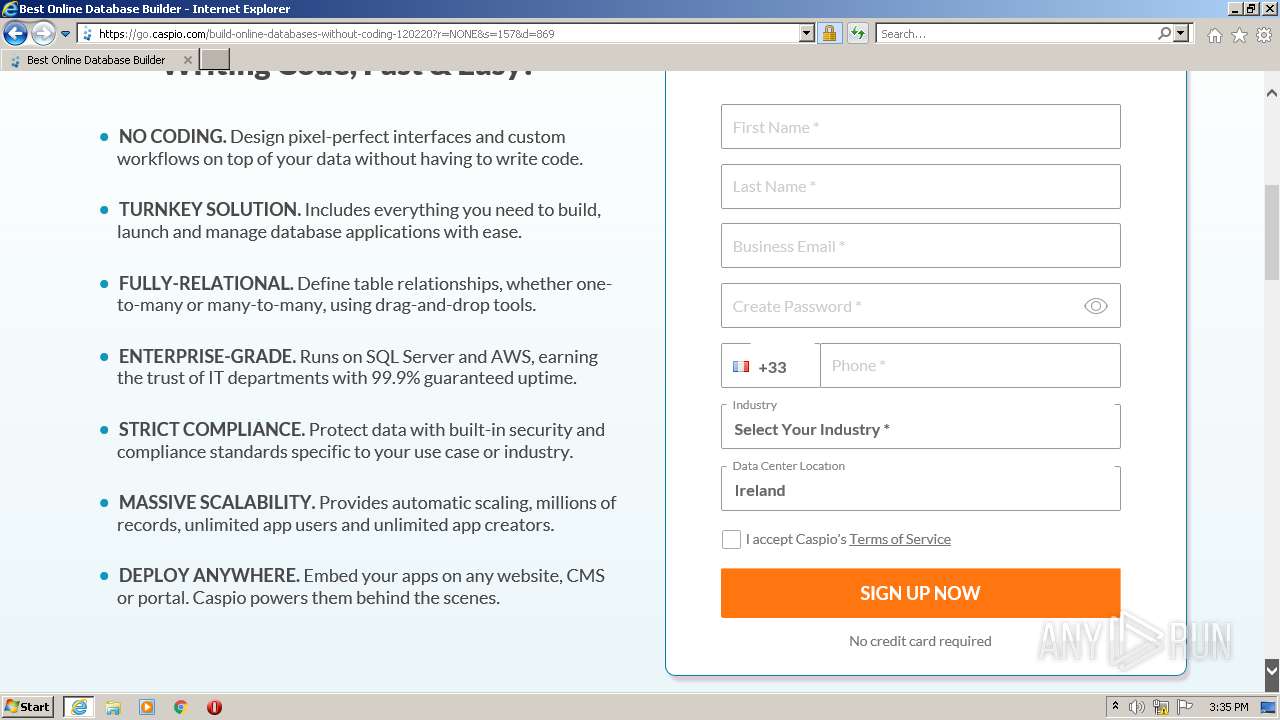Open the media player taskbar icon
This screenshot has width=1280, height=720.
tap(147, 707)
